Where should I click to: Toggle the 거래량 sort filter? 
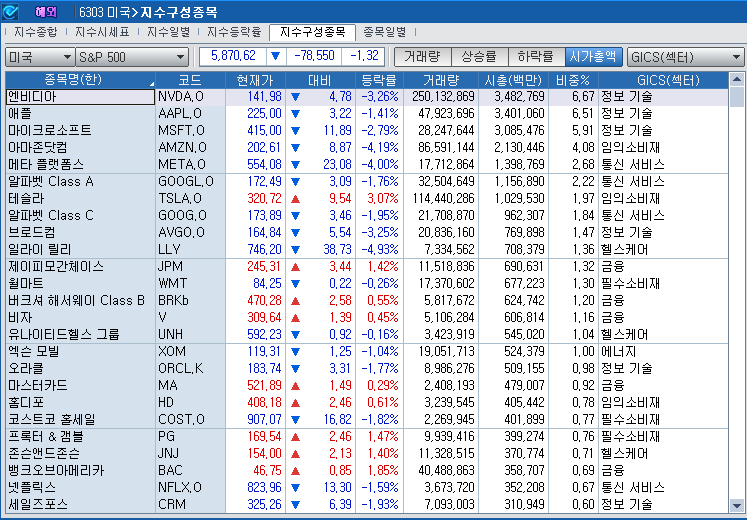(x=423, y=56)
